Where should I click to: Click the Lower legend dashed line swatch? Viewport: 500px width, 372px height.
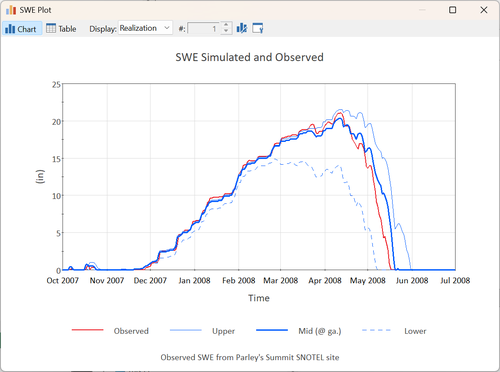coord(377,330)
